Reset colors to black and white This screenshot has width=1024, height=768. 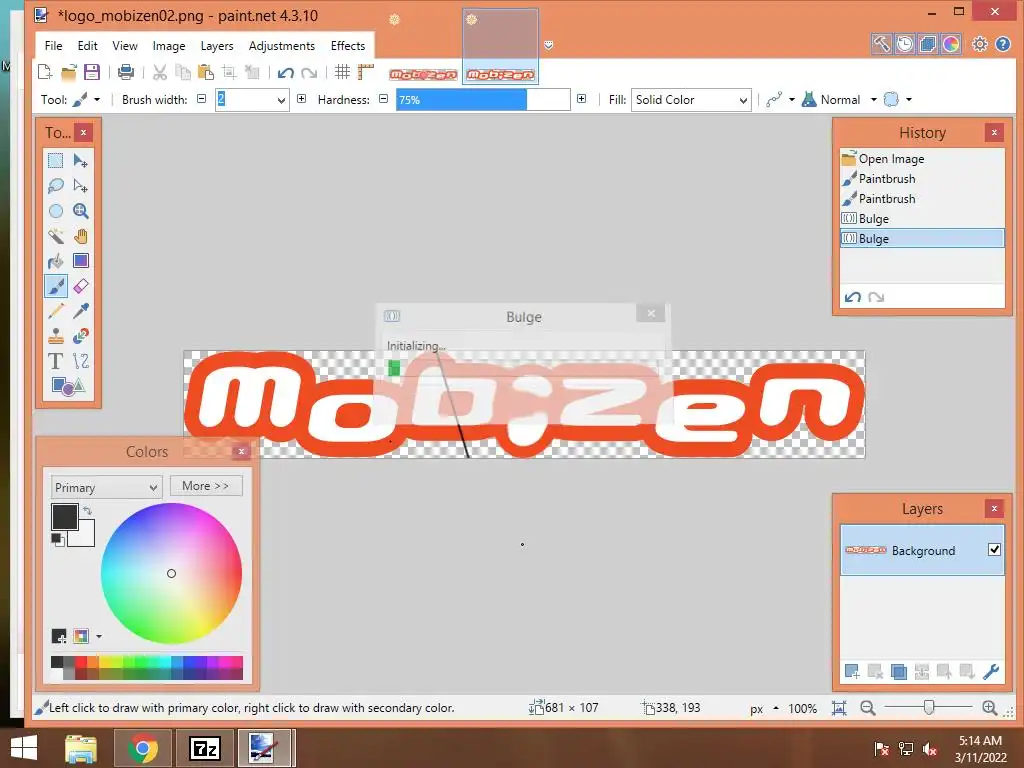[57, 539]
